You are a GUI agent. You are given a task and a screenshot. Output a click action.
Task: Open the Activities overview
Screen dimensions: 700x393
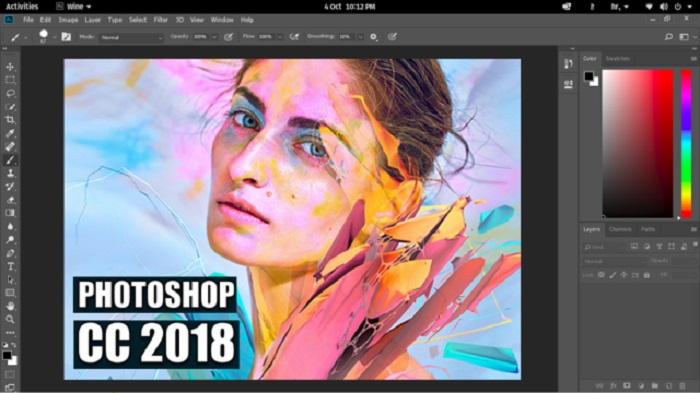pos(22,6)
